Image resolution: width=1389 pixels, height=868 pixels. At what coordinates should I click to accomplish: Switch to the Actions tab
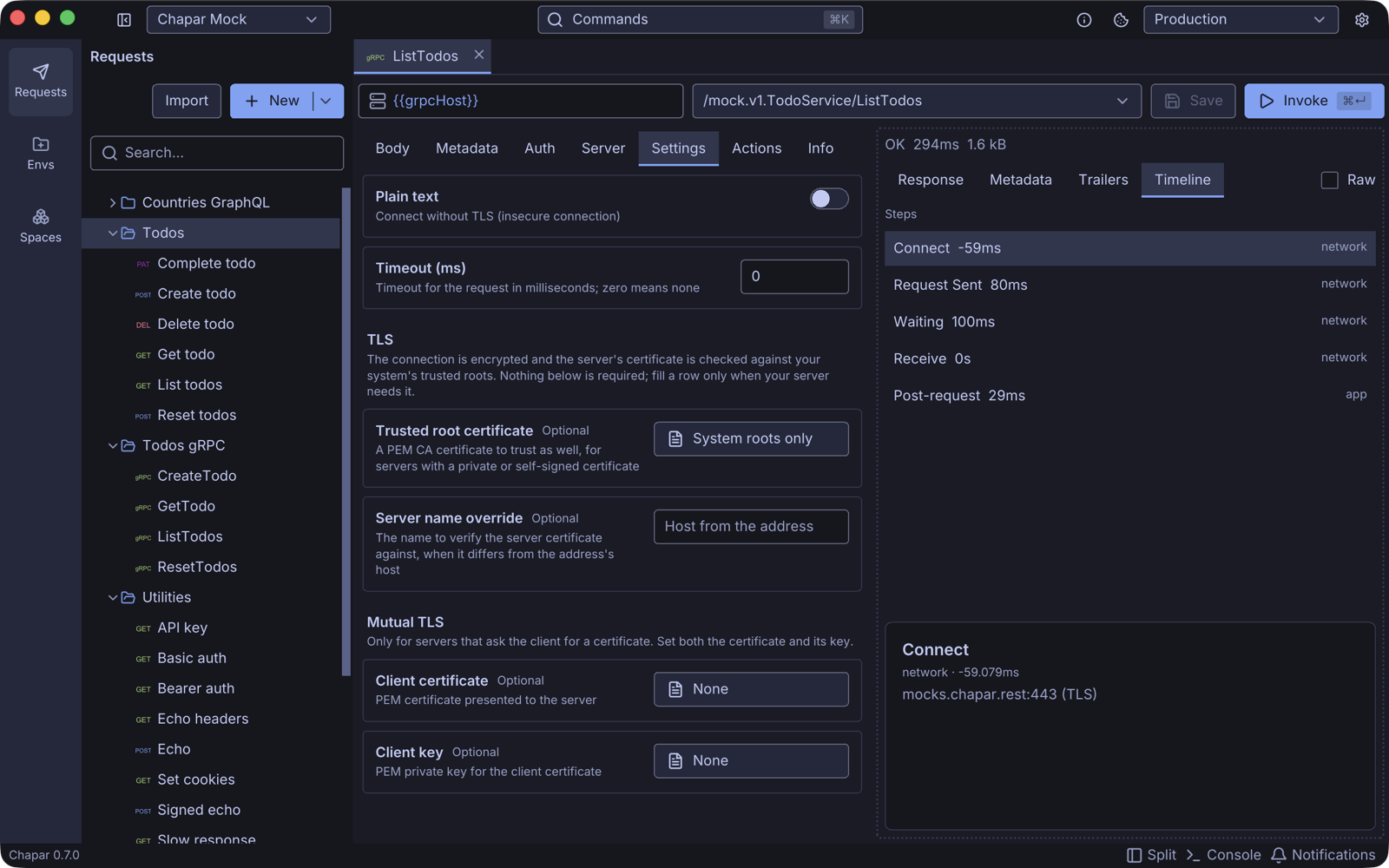[x=756, y=148]
